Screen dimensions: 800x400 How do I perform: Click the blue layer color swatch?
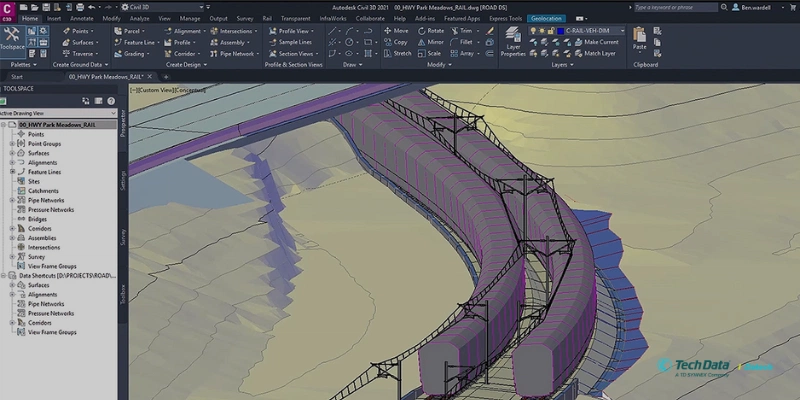pyautogui.click(x=561, y=31)
